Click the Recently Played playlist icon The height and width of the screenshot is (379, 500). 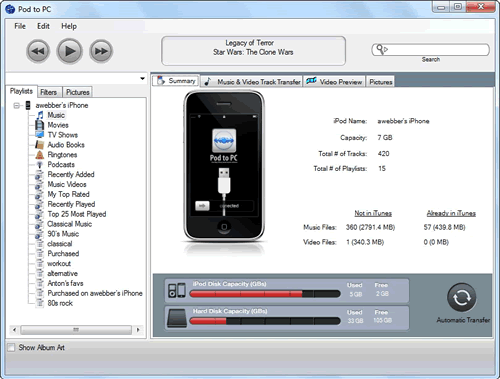click(x=39, y=204)
